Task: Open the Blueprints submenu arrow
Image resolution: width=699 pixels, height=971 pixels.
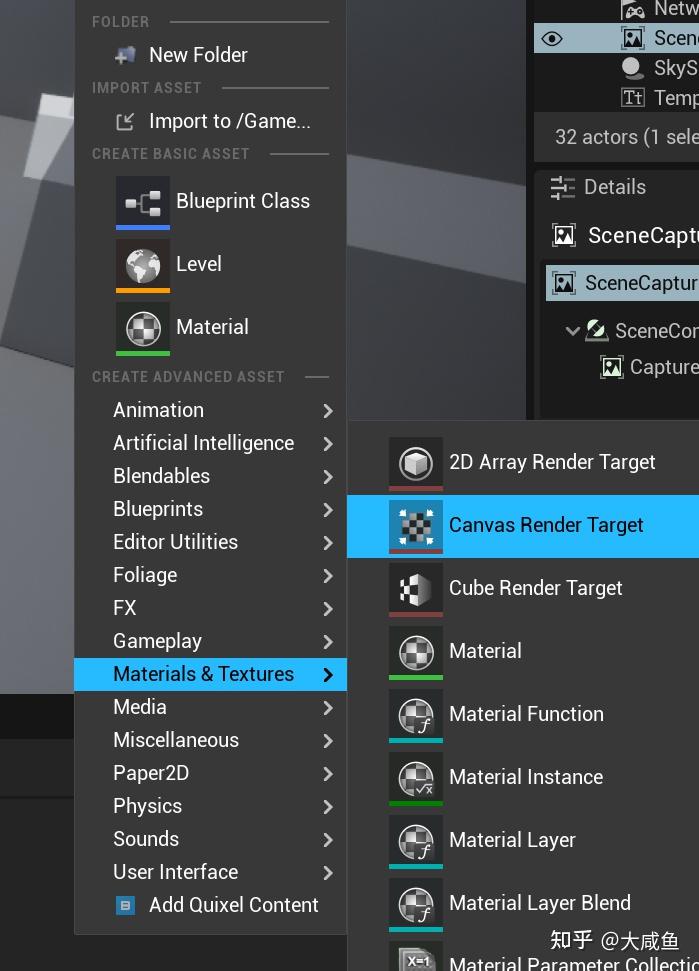Action: [x=328, y=510]
